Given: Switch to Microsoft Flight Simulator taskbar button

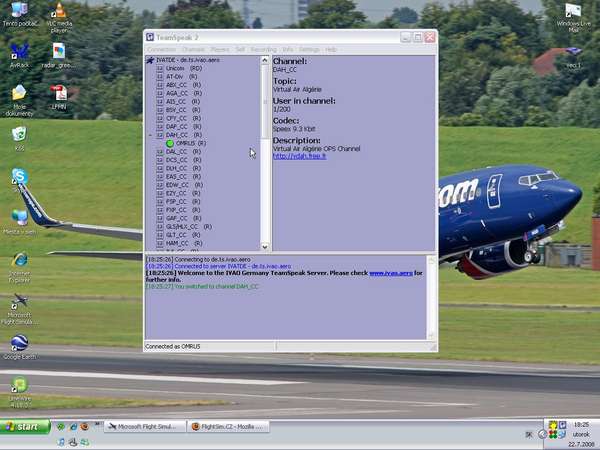Looking at the screenshot, I should (145, 427).
